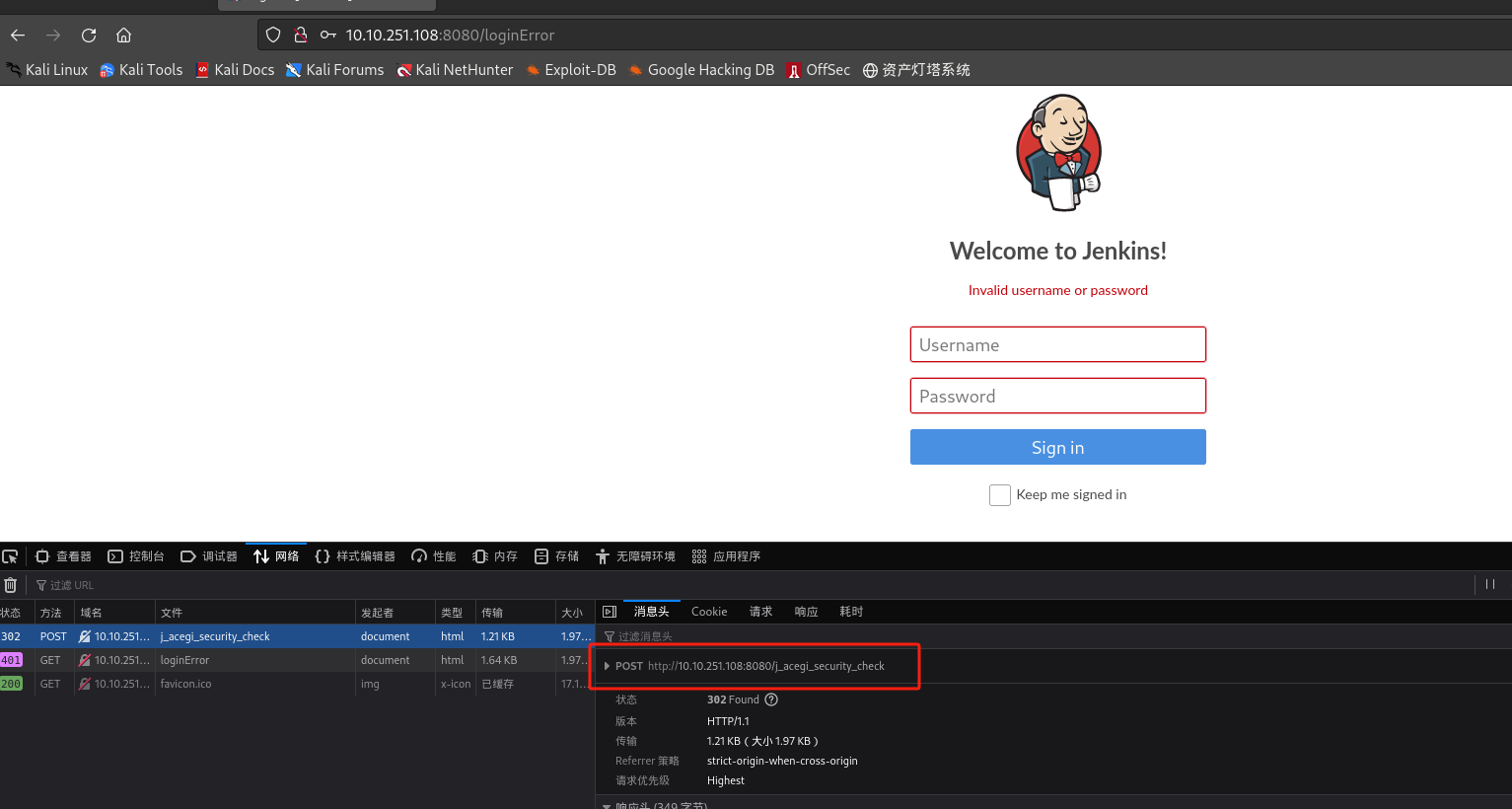Sort by 大小 column header
The width and height of the screenshot is (1512, 809).
pos(575,613)
